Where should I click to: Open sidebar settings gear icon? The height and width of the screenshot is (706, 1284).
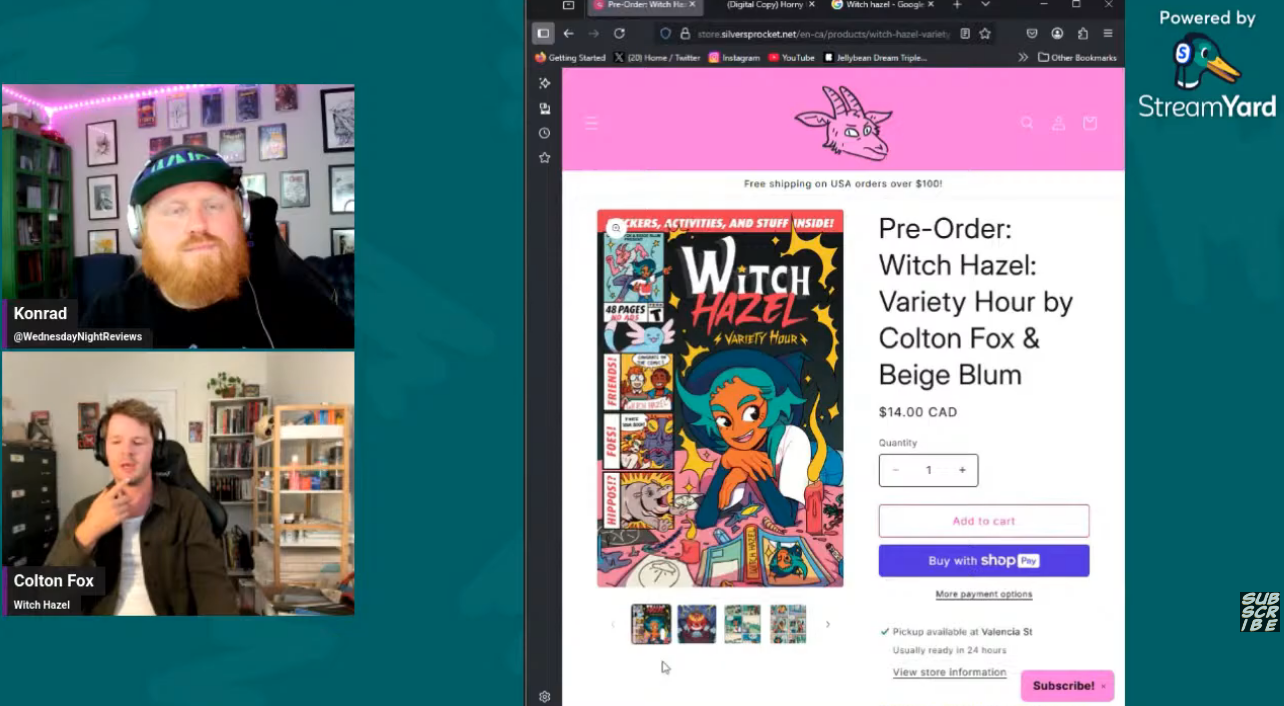544,697
